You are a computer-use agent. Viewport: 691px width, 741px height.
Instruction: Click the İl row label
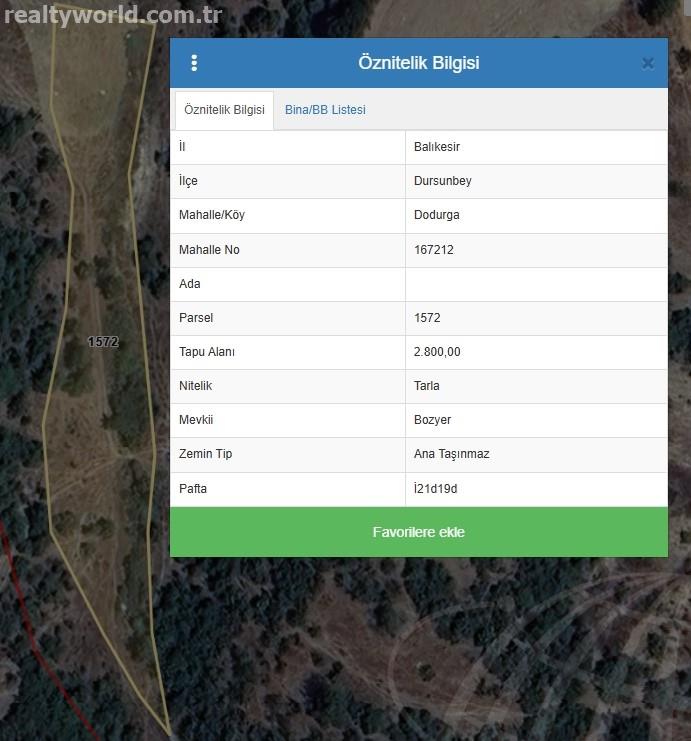point(182,146)
